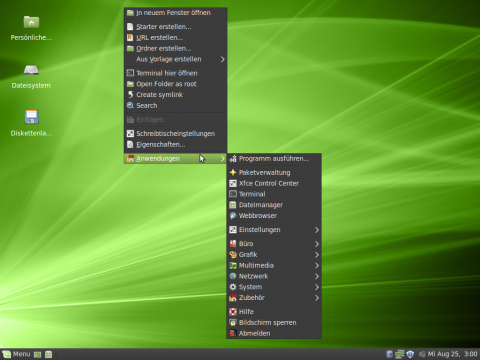Expand the 'Netzwerk' category
Image resolution: width=480 pixels, height=360 pixels.
pos(274,276)
